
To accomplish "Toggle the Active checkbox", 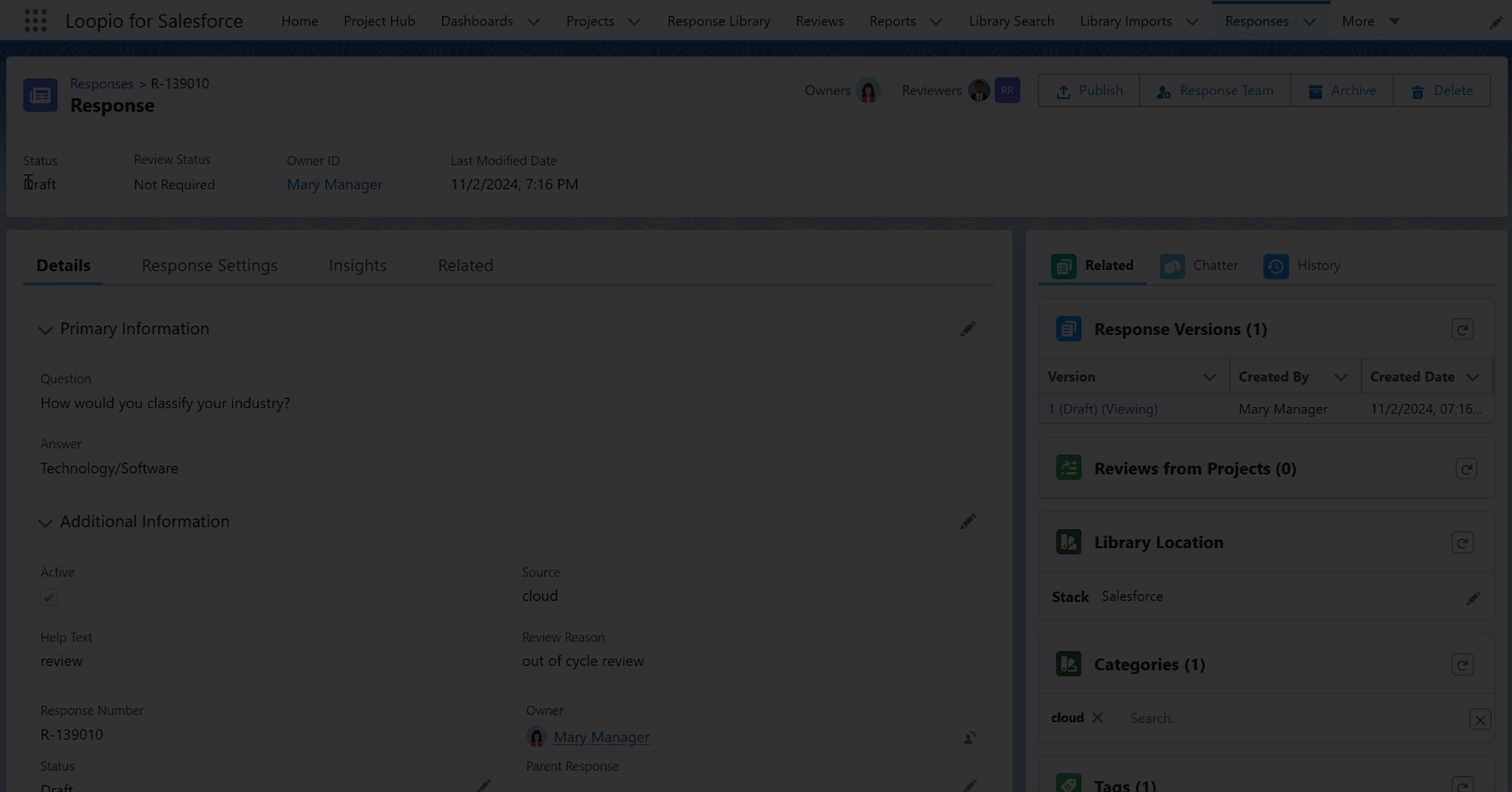I will click(x=49, y=597).
